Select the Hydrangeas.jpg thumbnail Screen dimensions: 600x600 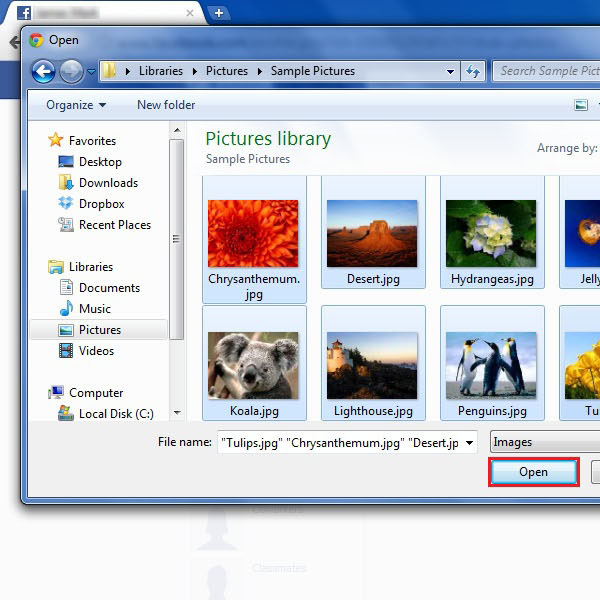492,233
